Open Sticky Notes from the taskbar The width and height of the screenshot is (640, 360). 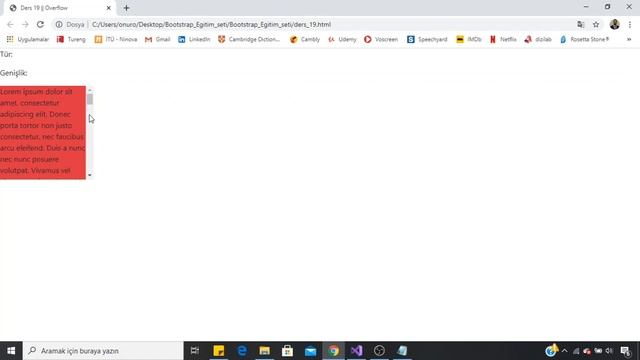click(219, 351)
